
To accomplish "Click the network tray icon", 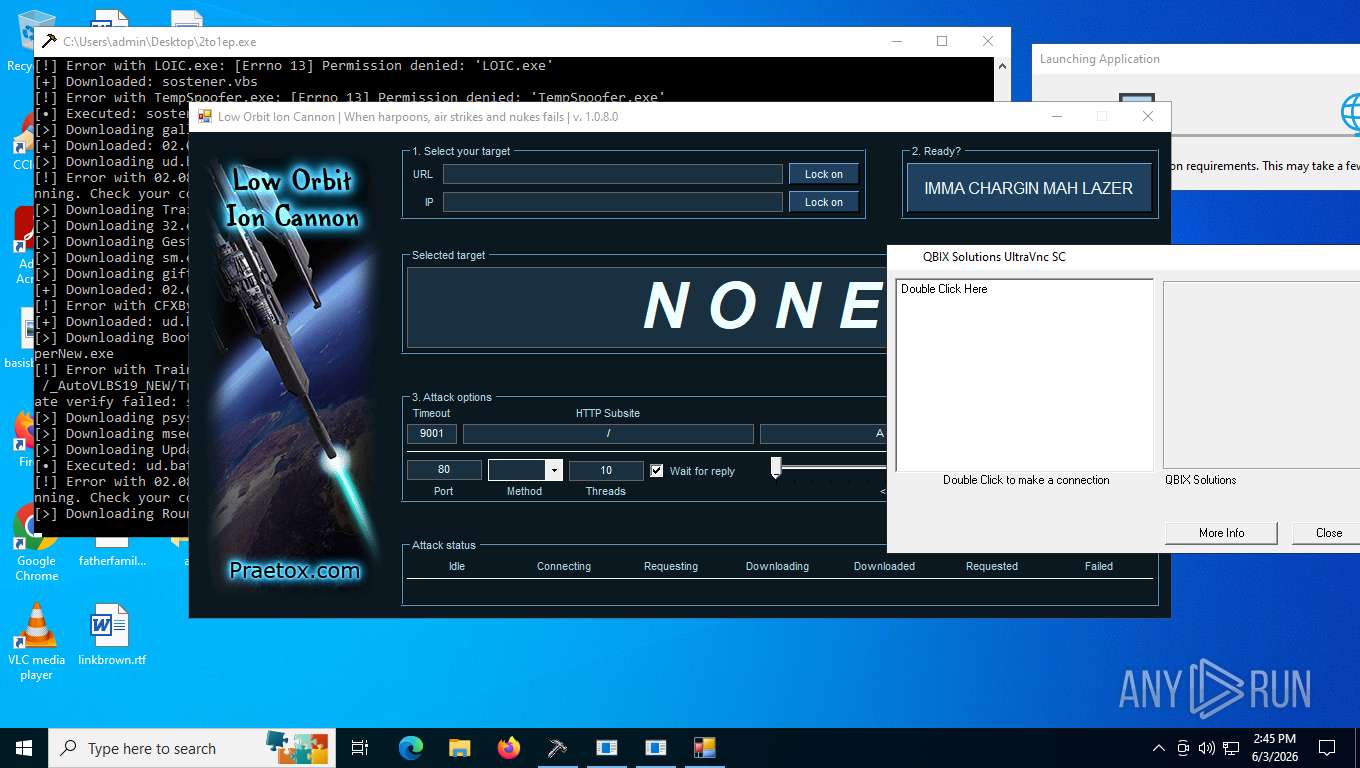I will coord(1232,748).
